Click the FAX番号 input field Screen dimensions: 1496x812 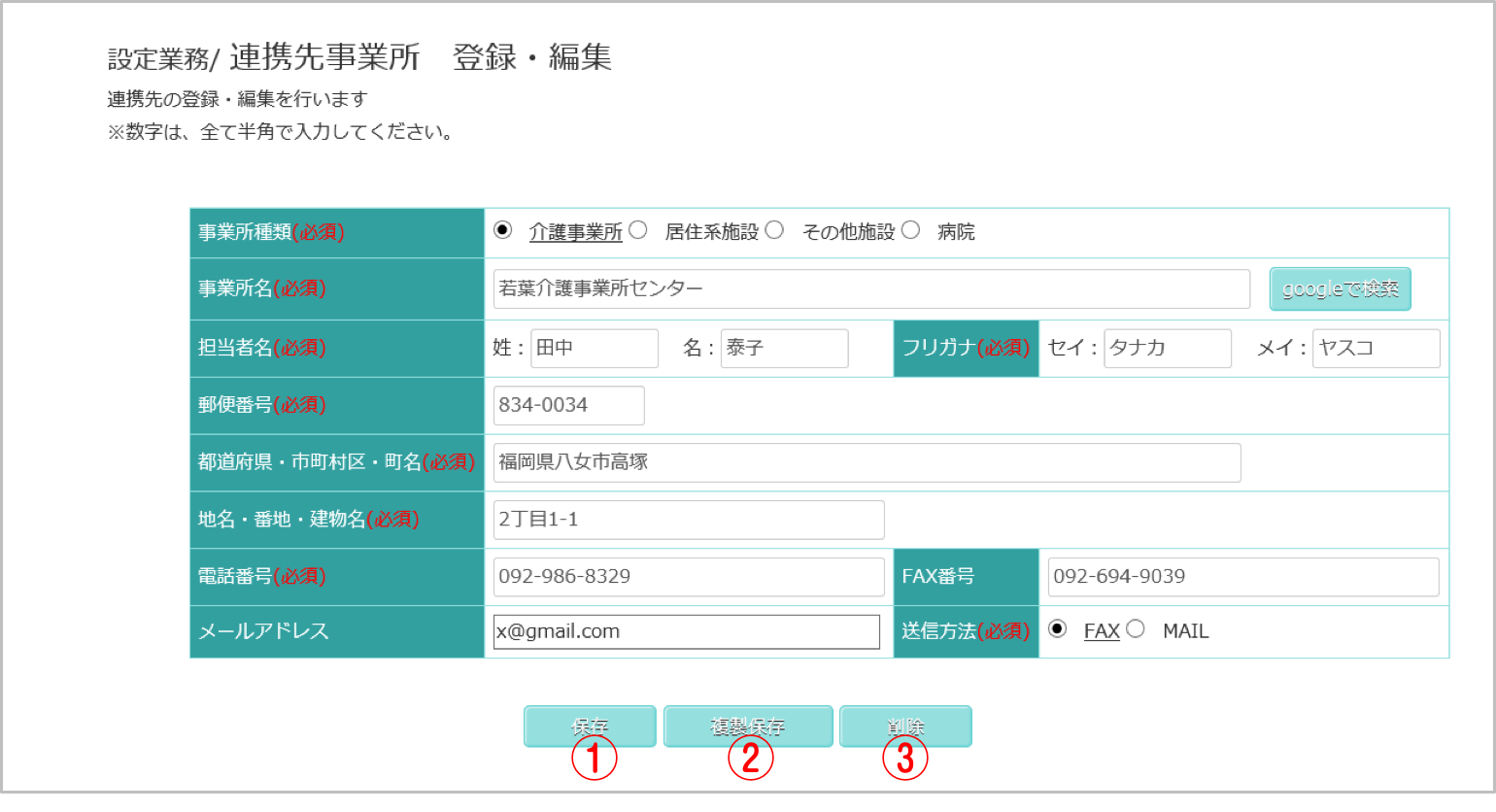pos(1242,576)
